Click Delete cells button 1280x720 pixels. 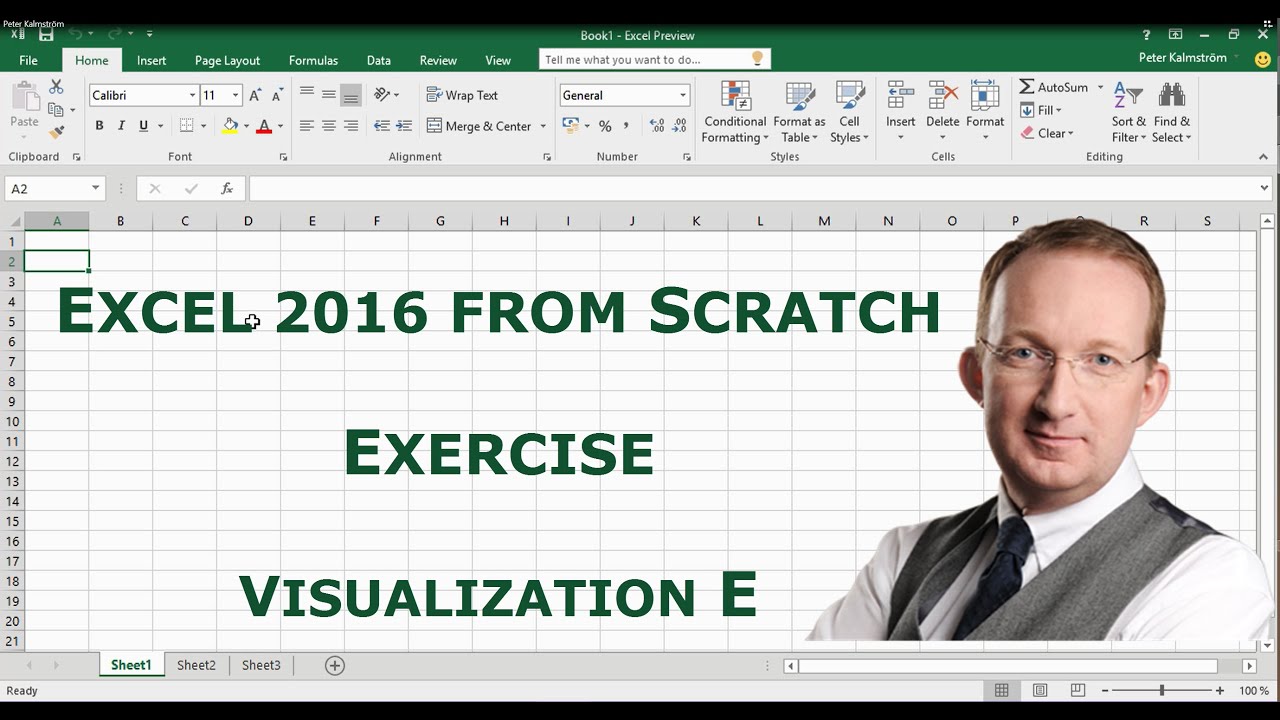click(942, 112)
